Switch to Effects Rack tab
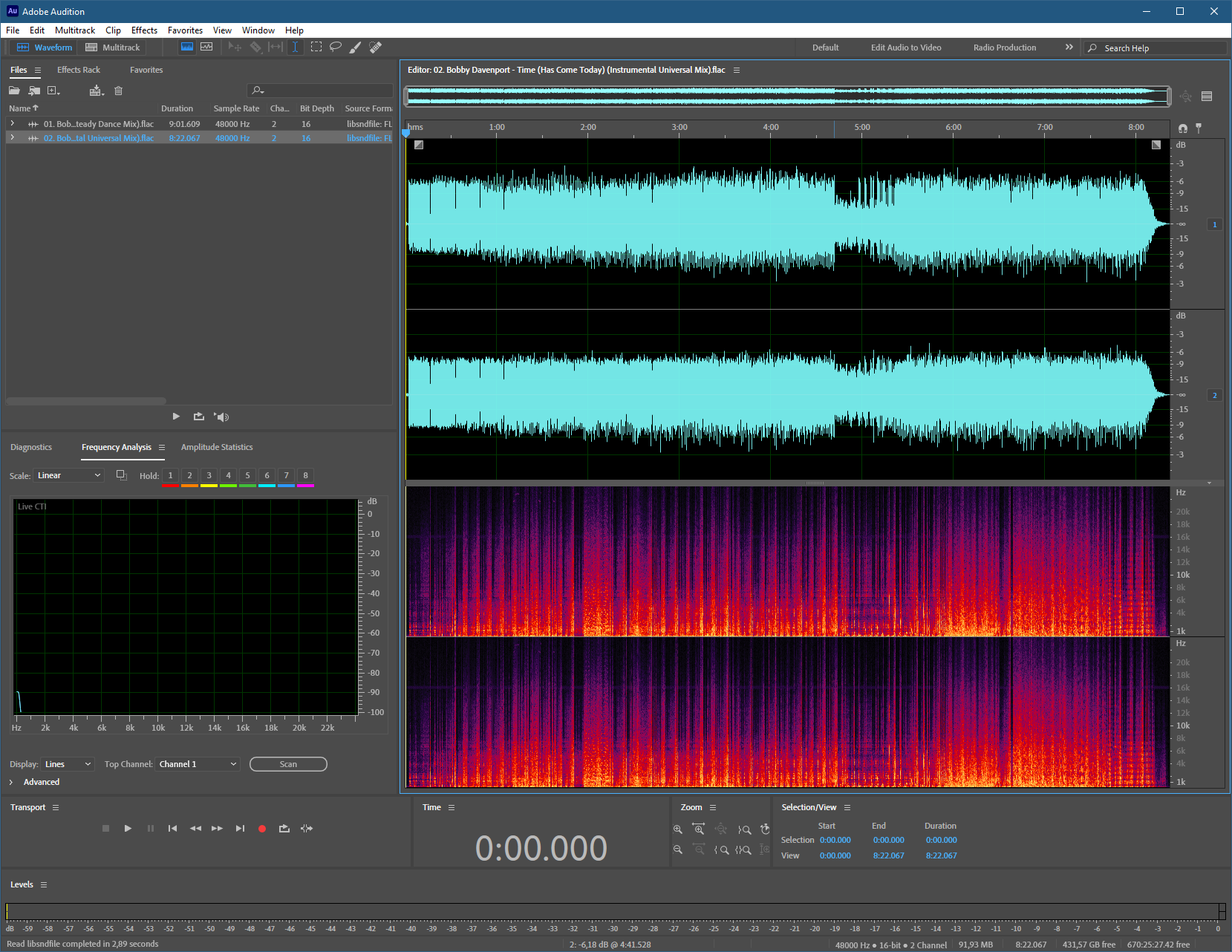Viewport: 1232px width, 952px height. tap(79, 70)
